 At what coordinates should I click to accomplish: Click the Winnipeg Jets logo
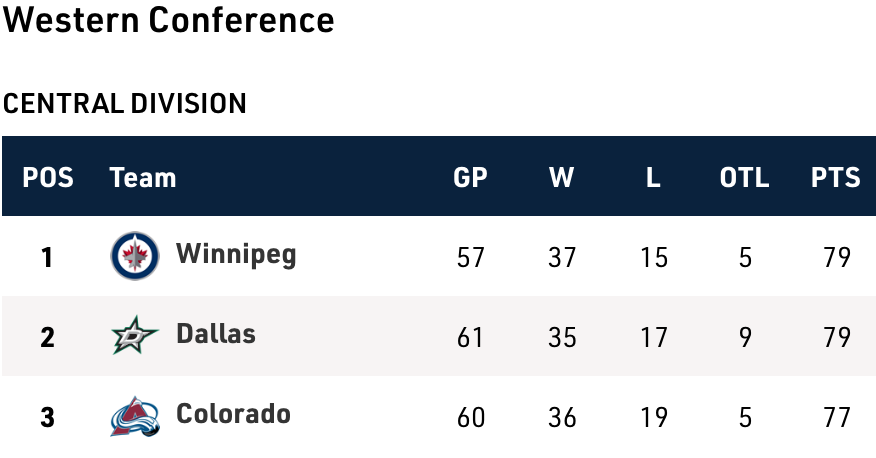pos(134,256)
